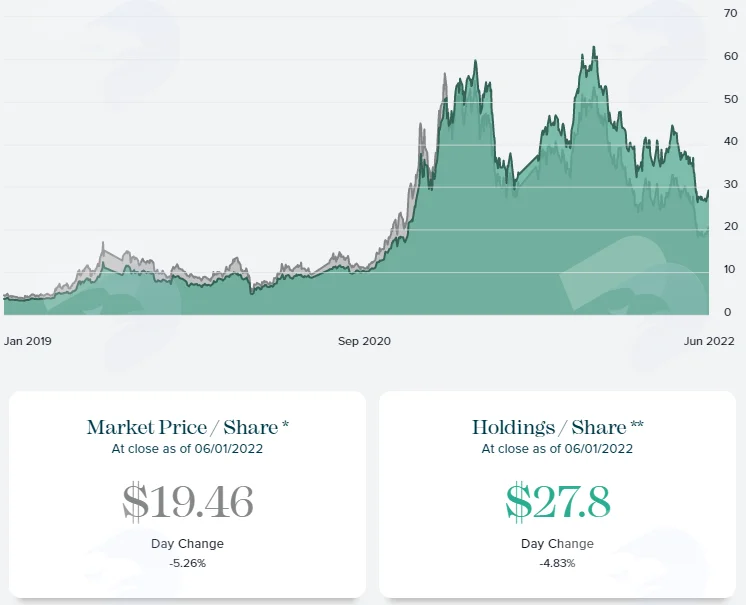This screenshot has height=605, width=746.
Task: Click the Sep 2020 axis label
Action: [364, 341]
